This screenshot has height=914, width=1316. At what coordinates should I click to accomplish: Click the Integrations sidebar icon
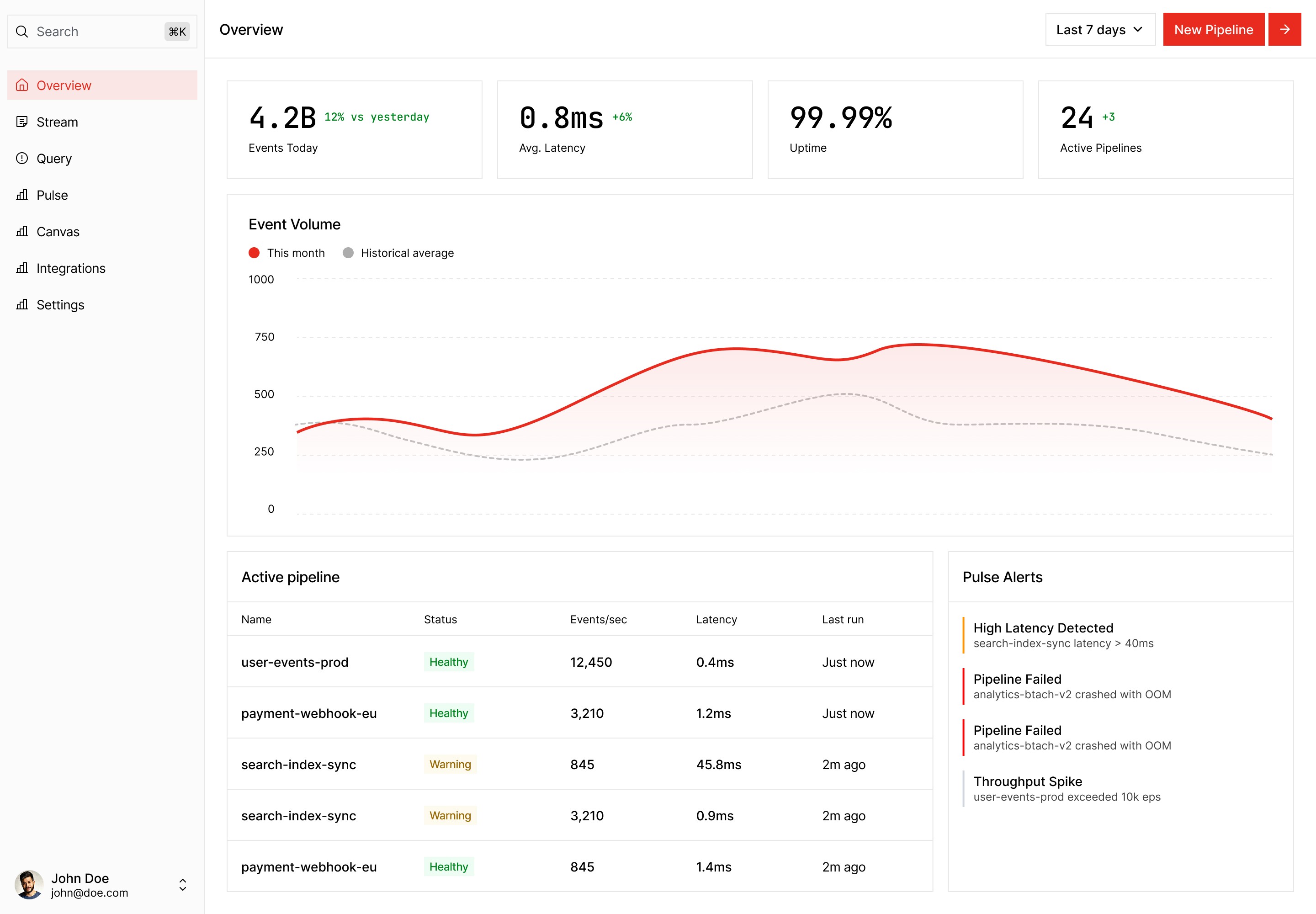[x=22, y=268]
